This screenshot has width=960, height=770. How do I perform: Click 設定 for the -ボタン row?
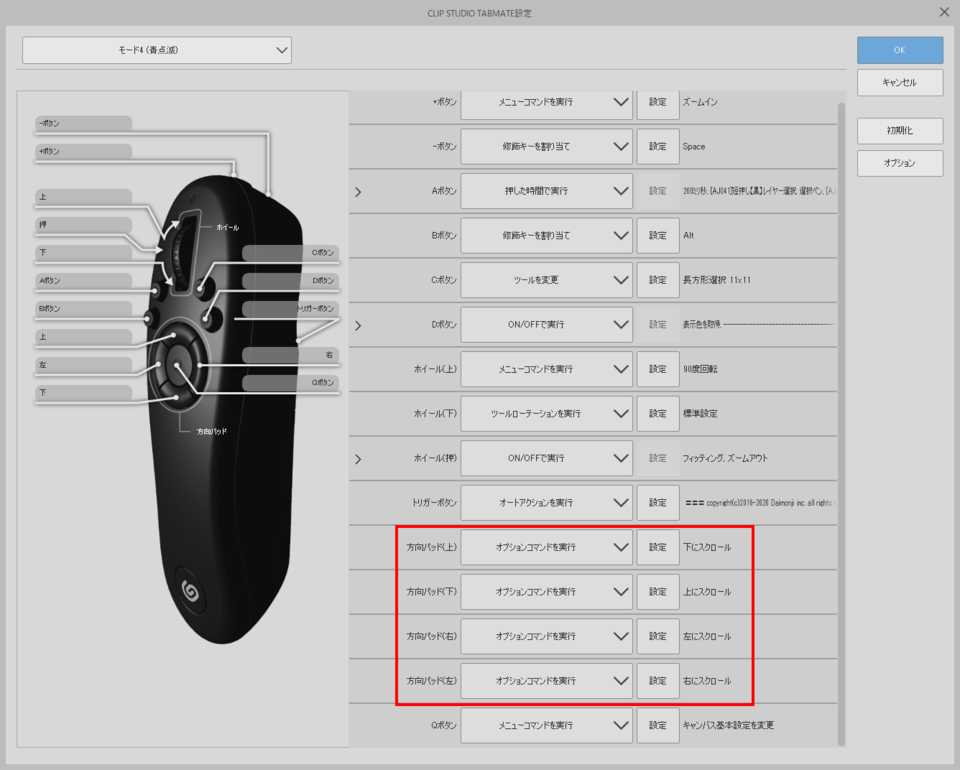pyautogui.click(x=657, y=147)
